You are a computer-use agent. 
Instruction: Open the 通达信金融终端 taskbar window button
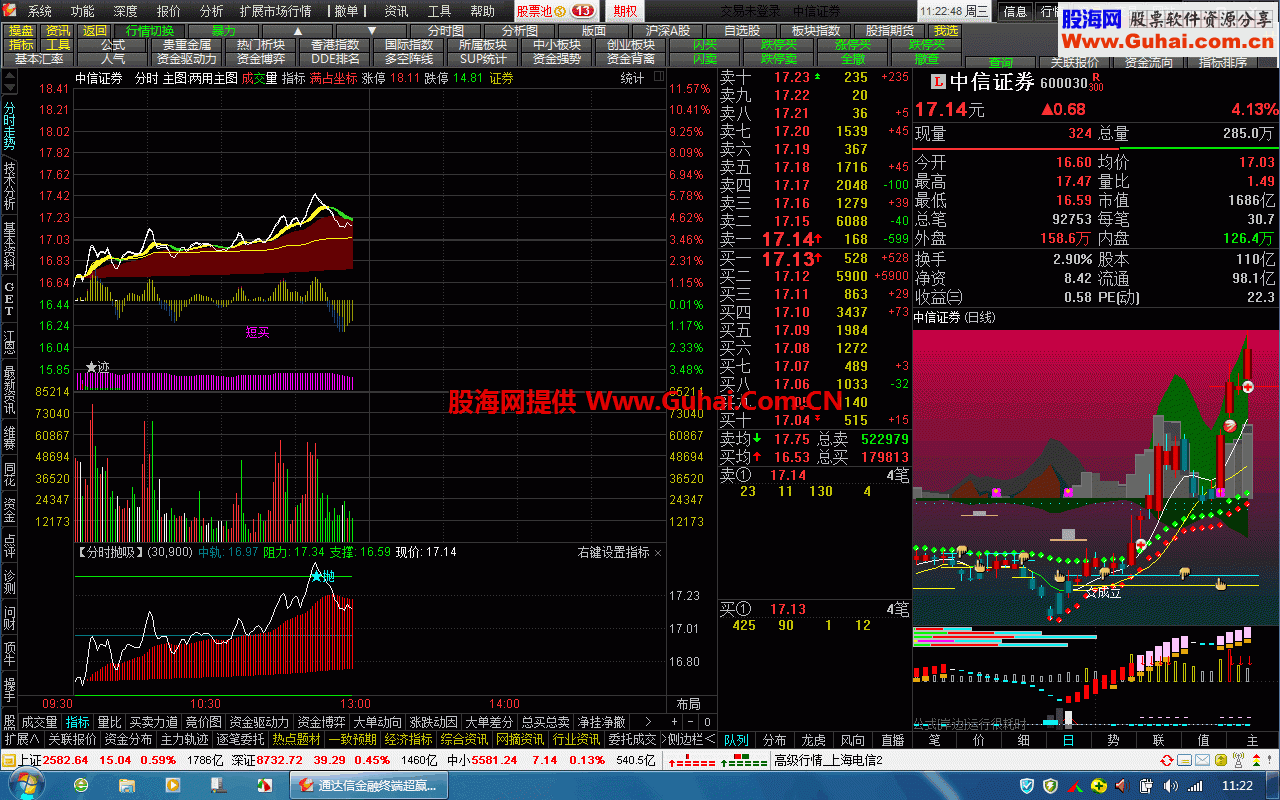coord(370,786)
